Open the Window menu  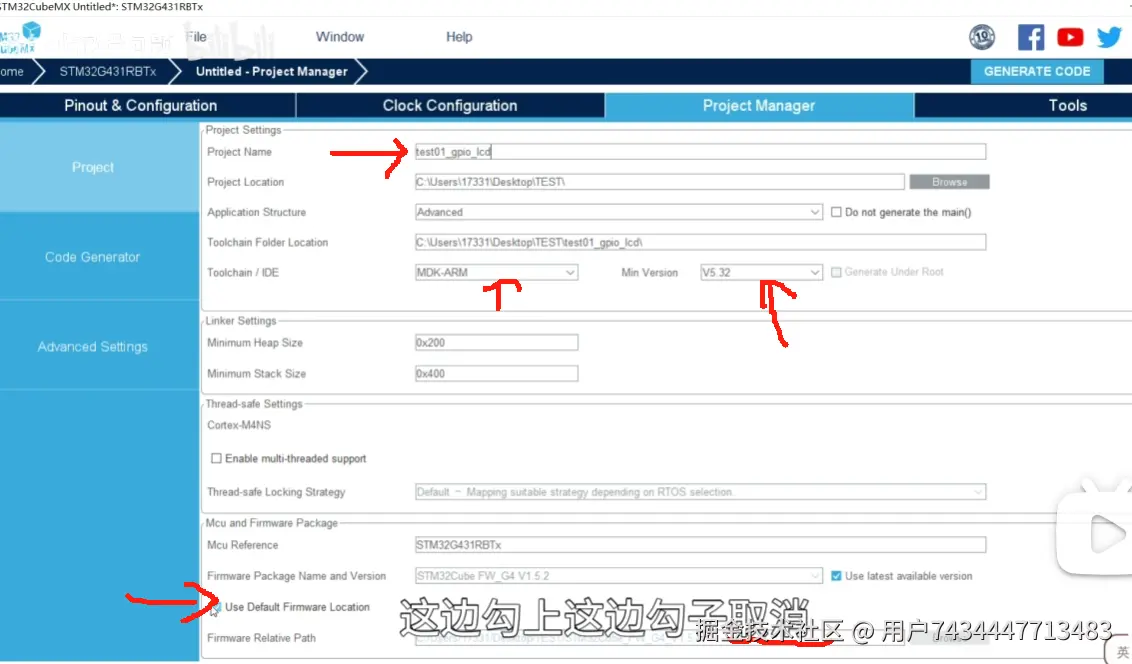pos(340,37)
